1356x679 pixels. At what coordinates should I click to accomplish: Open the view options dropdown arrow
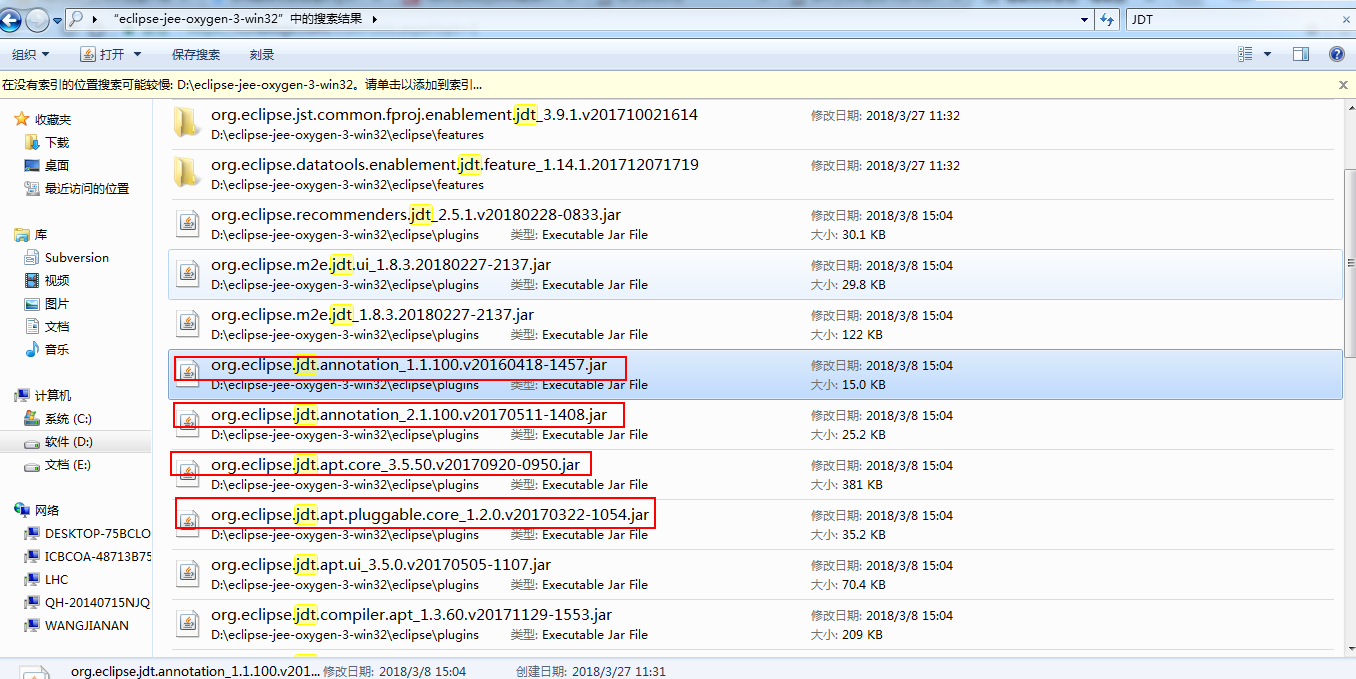[x=1268, y=54]
